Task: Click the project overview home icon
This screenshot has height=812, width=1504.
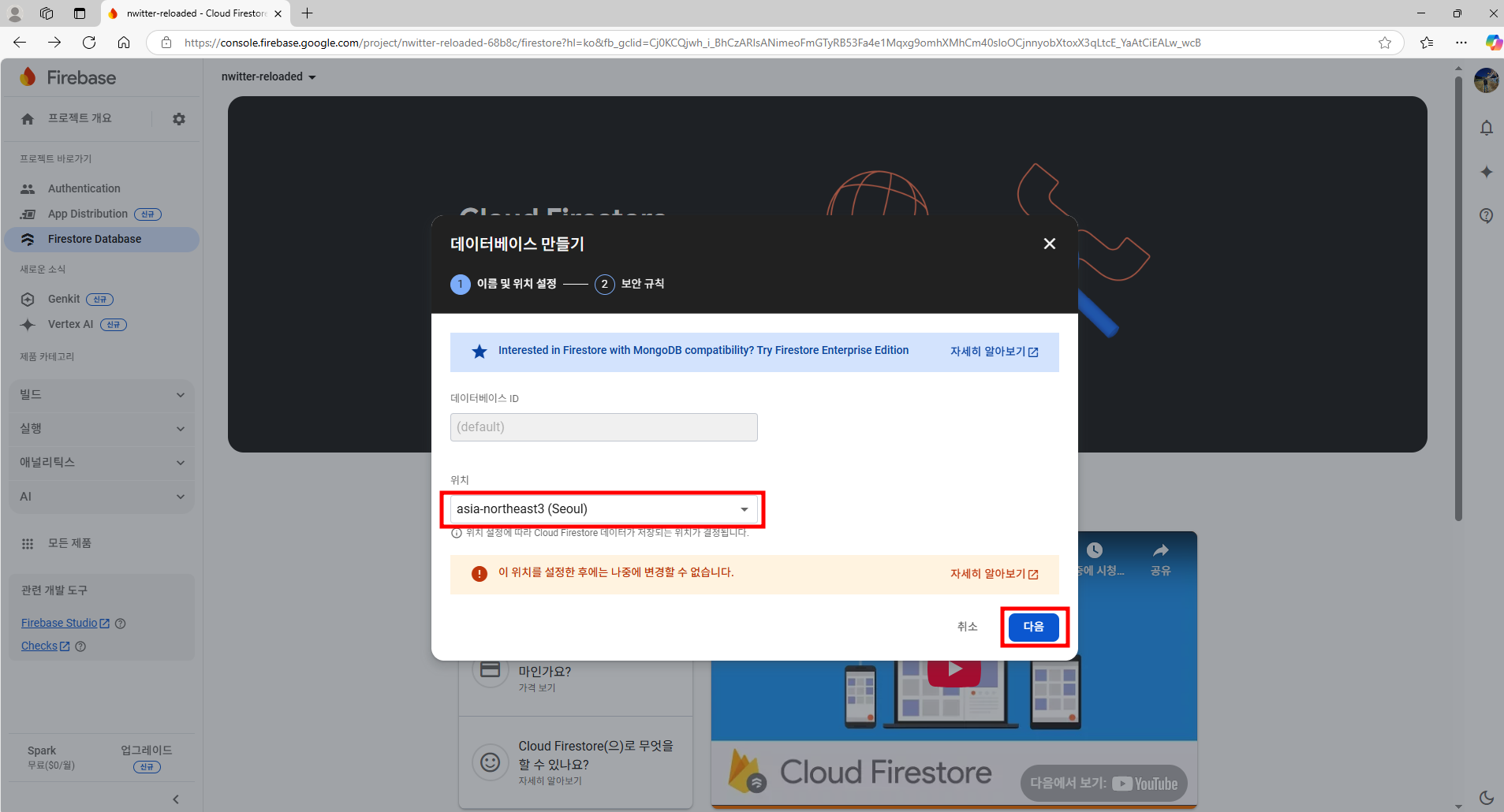Action: (28, 119)
